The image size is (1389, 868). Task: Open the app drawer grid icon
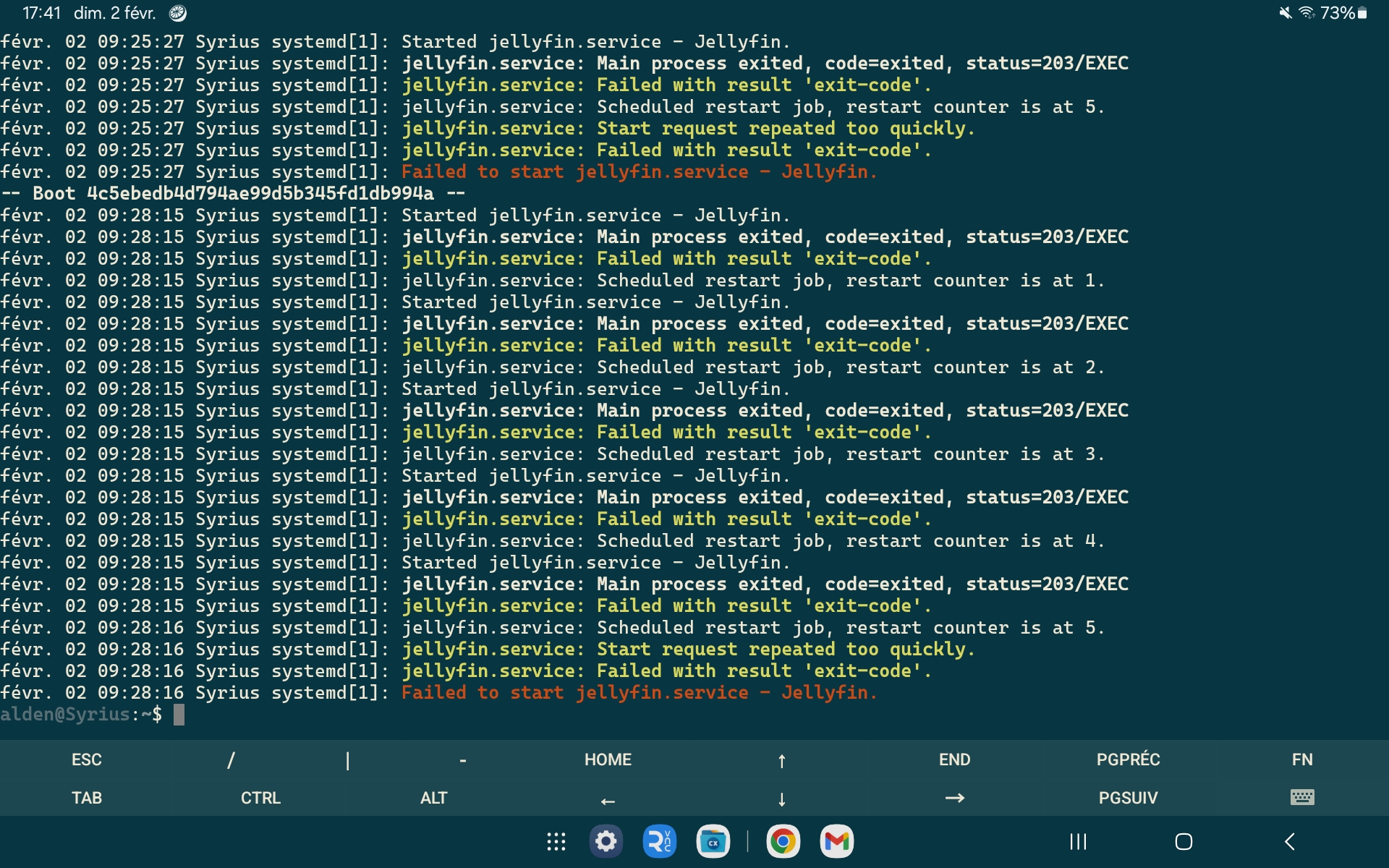[x=556, y=841]
